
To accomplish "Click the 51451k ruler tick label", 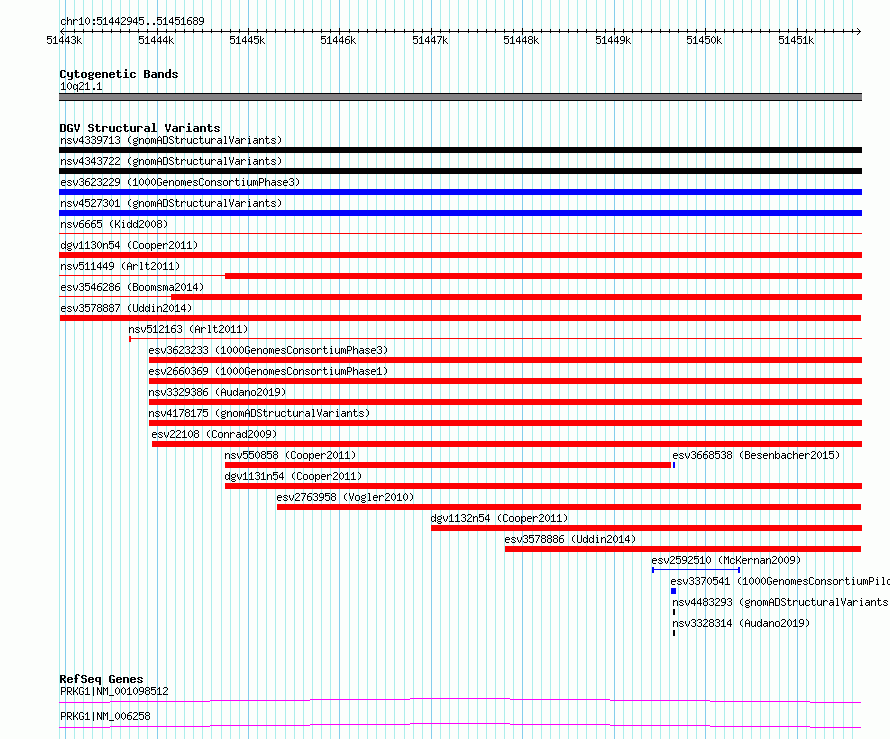I will click(x=796, y=40).
